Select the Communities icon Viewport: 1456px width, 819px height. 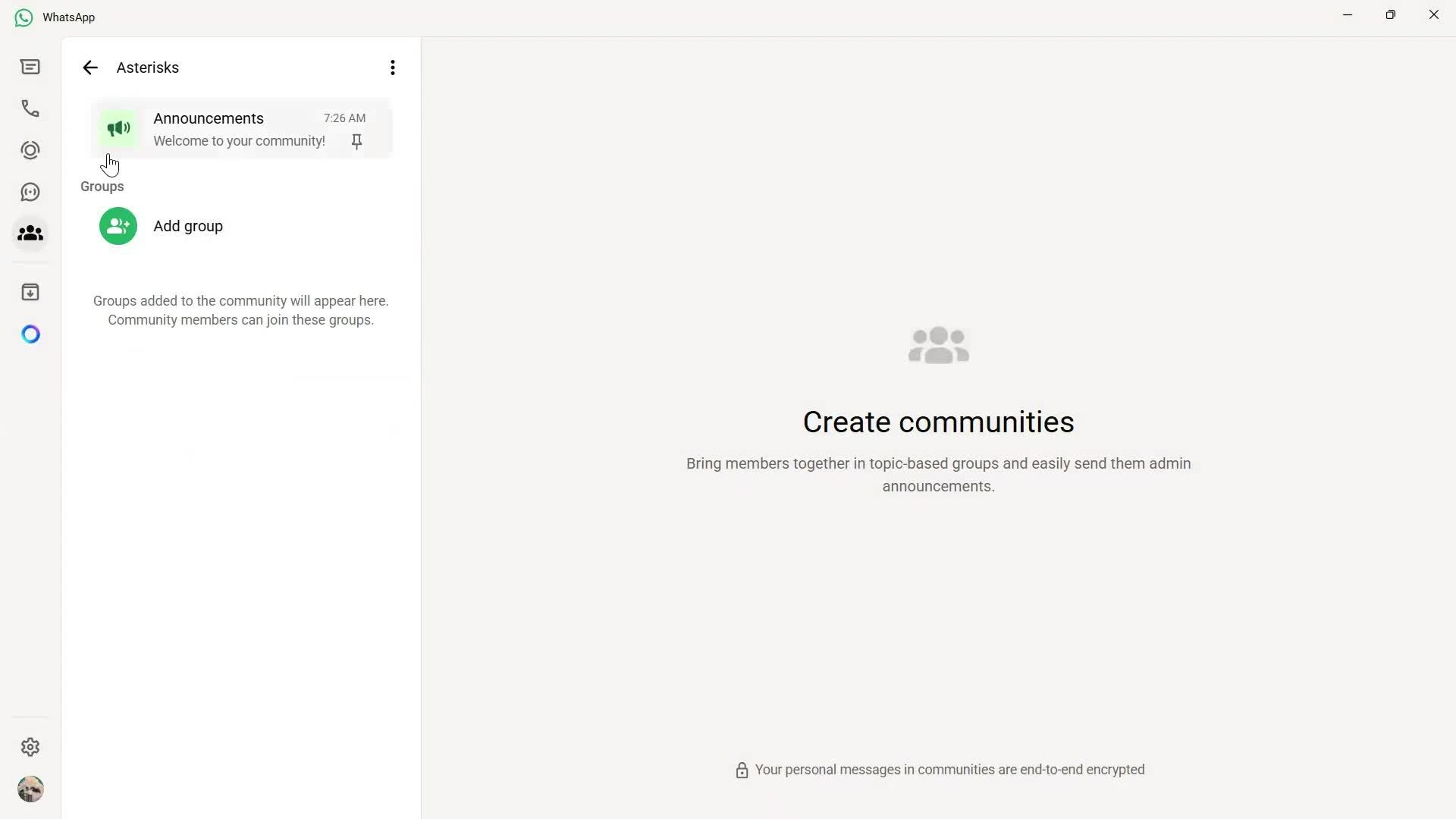coord(30,234)
